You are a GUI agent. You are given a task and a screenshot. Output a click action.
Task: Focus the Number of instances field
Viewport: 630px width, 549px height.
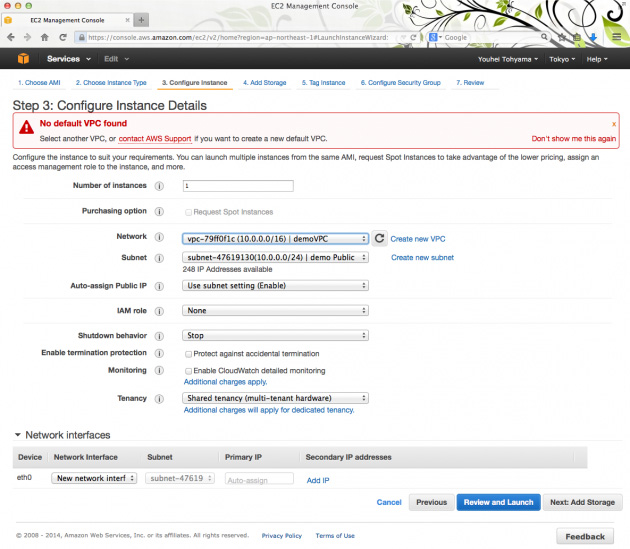(x=238, y=186)
